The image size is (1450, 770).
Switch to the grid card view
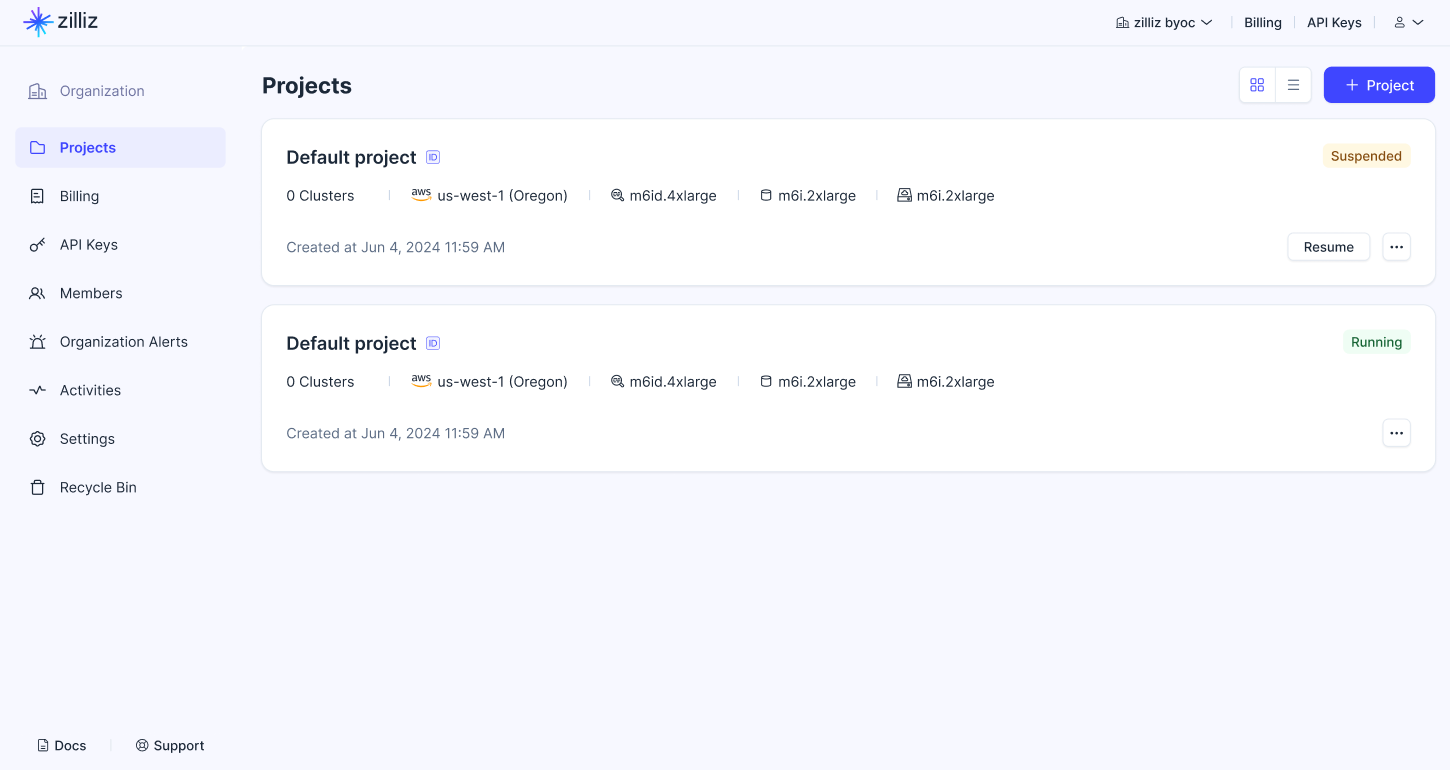[x=1257, y=85]
